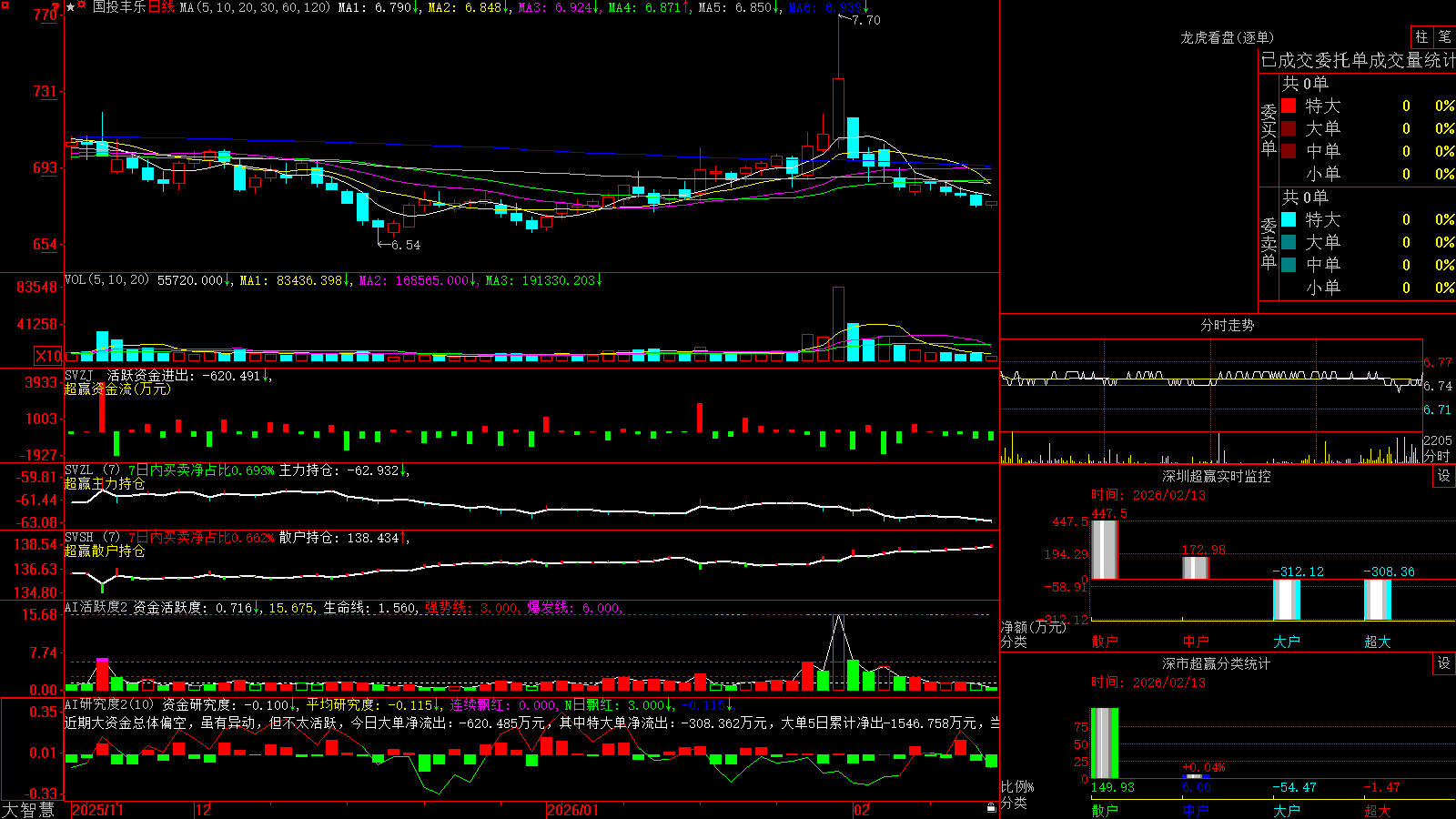This screenshot has height=819, width=1456.
Task: Click the red 特大 buy-order color swatch
Action: point(1289,106)
